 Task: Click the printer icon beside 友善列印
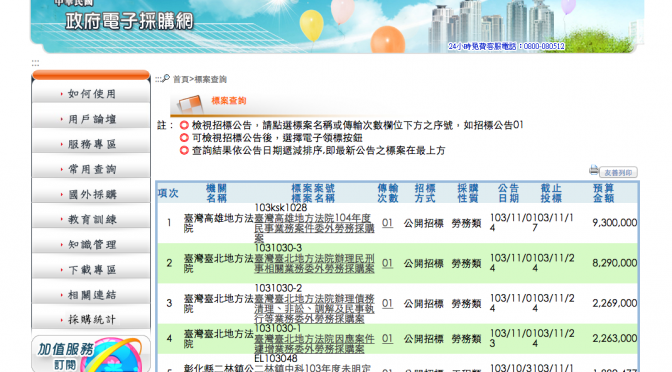point(594,170)
